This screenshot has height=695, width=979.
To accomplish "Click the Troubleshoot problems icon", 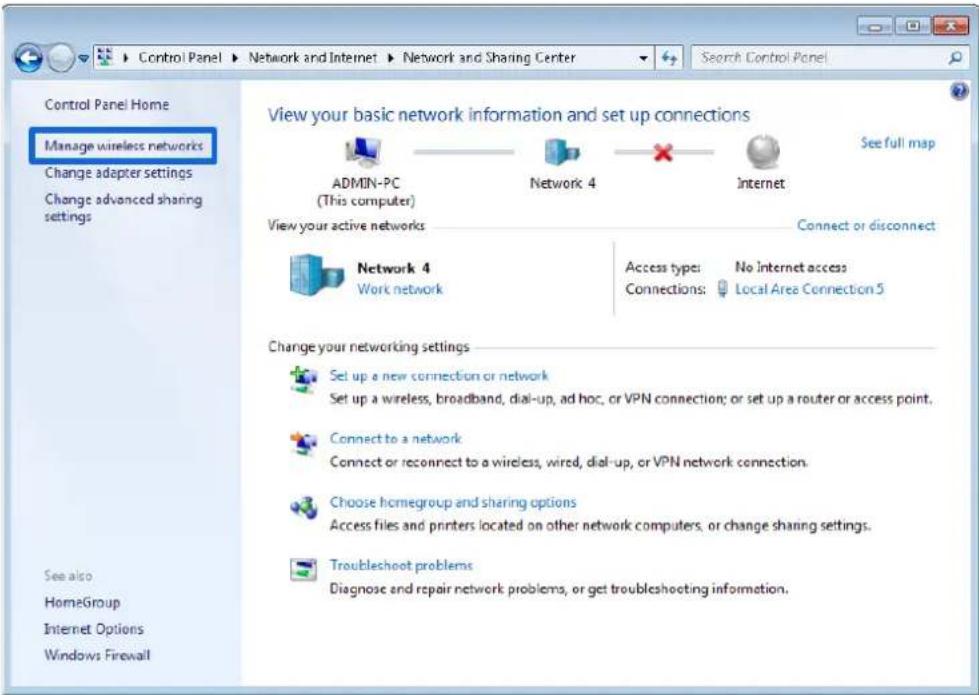I will point(303,569).
